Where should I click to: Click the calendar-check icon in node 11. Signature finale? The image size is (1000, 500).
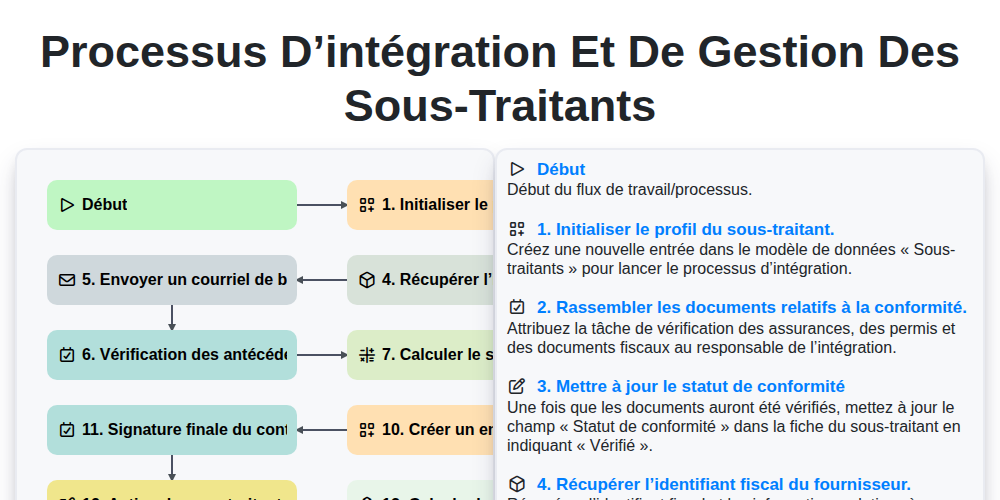[x=67, y=430]
